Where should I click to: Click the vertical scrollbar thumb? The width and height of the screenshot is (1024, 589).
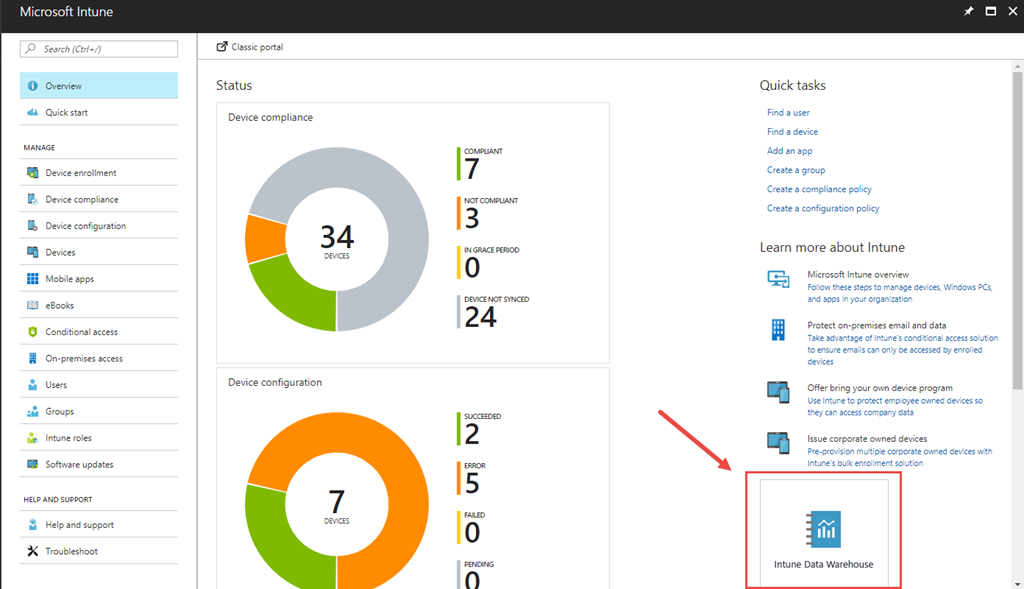(1017, 230)
